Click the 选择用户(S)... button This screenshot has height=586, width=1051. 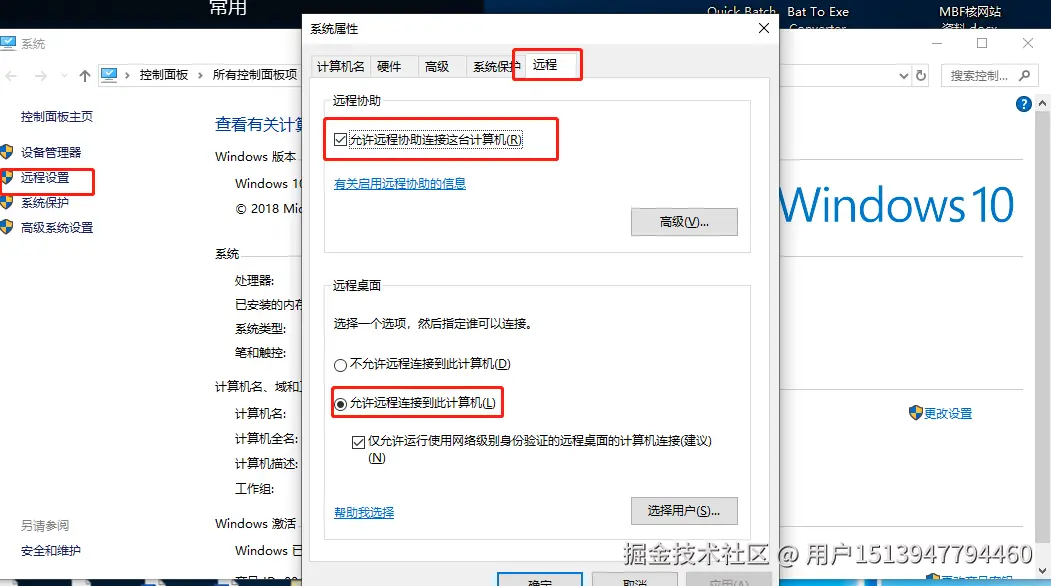684,511
